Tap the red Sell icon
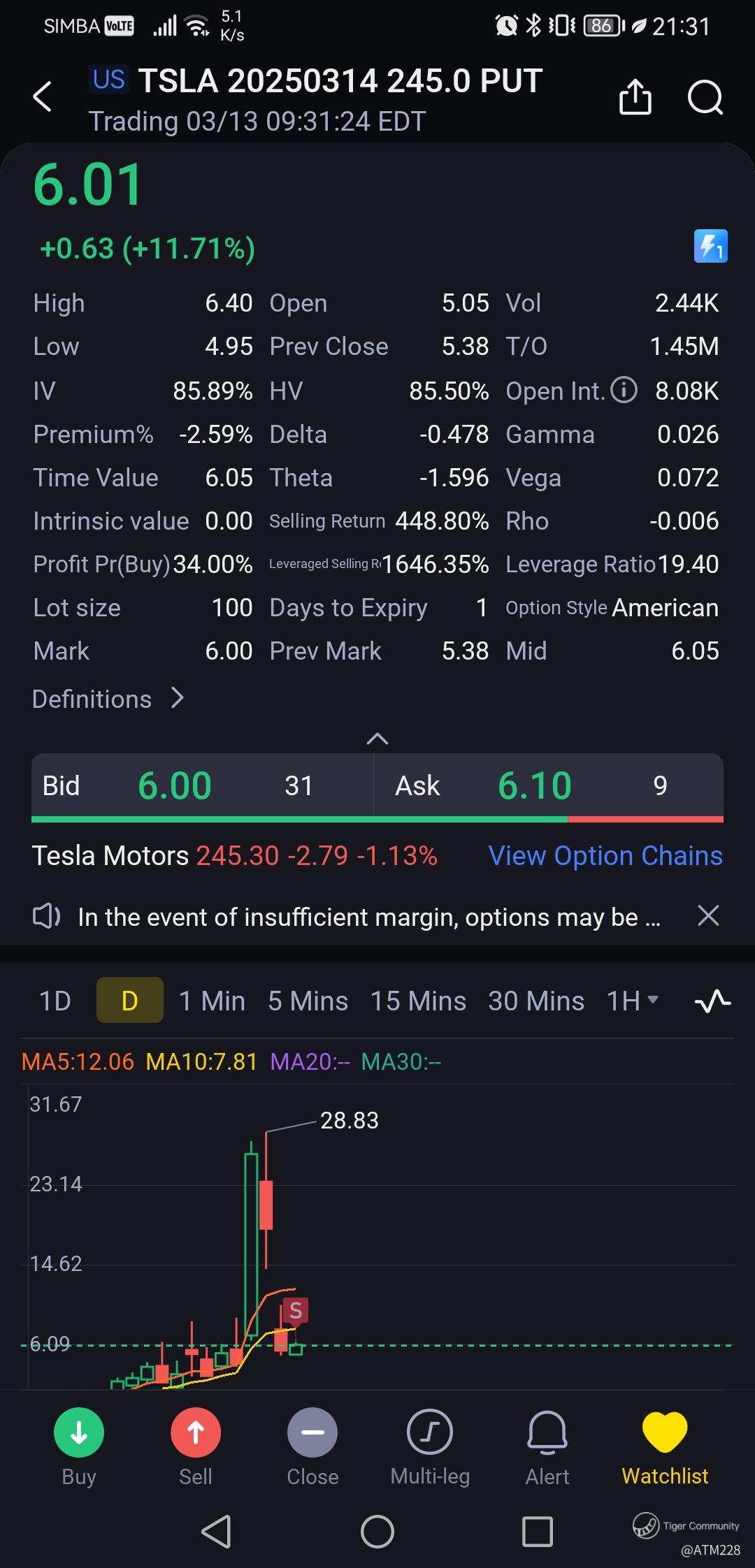The height and width of the screenshot is (1568, 755). pyautogui.click(x=196, y=1432)
